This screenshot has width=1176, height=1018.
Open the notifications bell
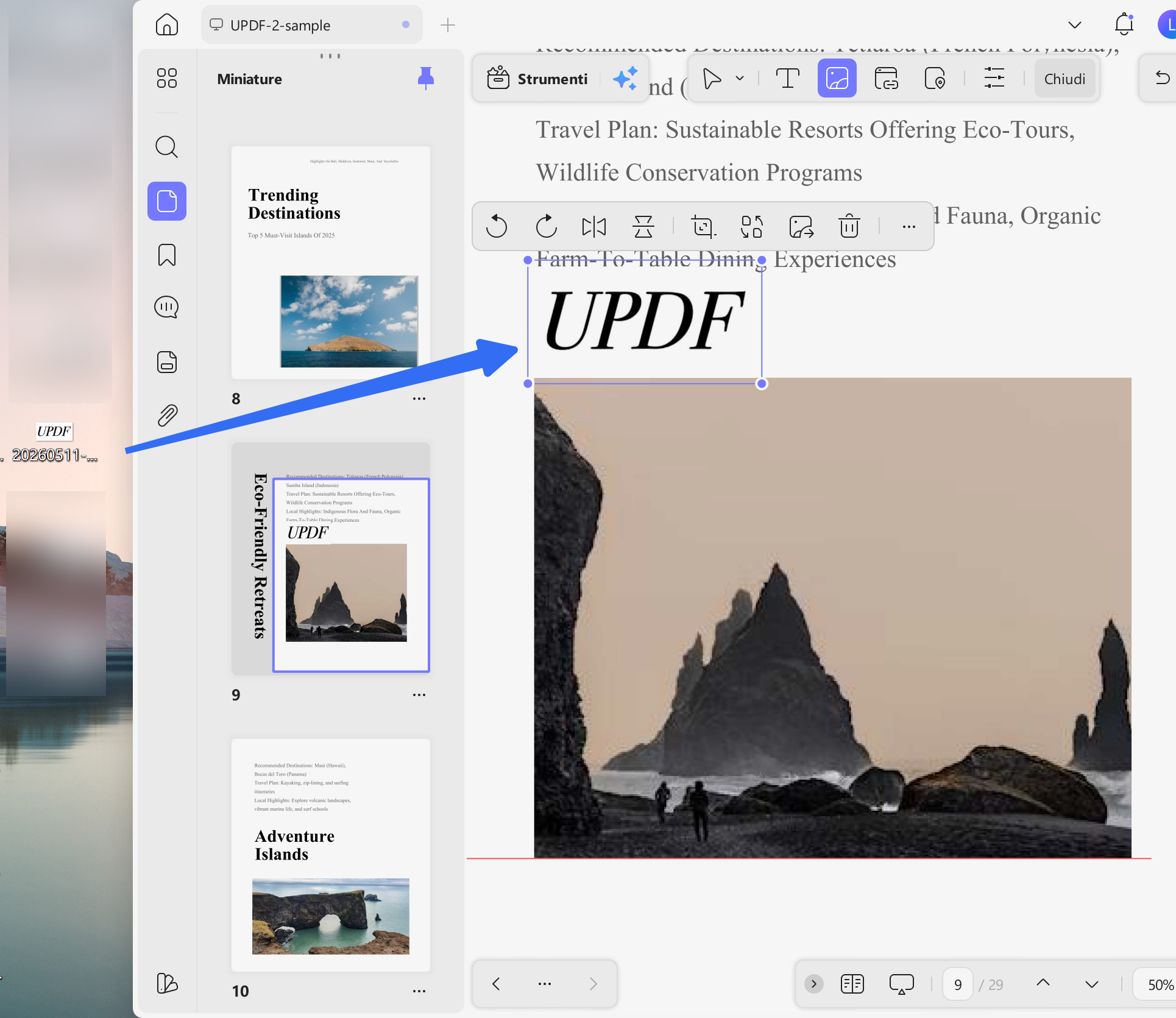tap(1124, 24)
